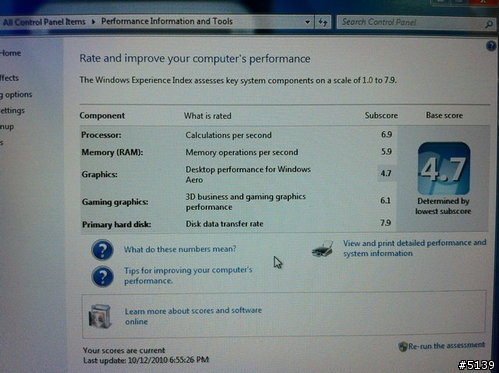Click the highlighted Graphics subscore 4.7
Screen dimensions: 499x373
[x=386, y=173]
